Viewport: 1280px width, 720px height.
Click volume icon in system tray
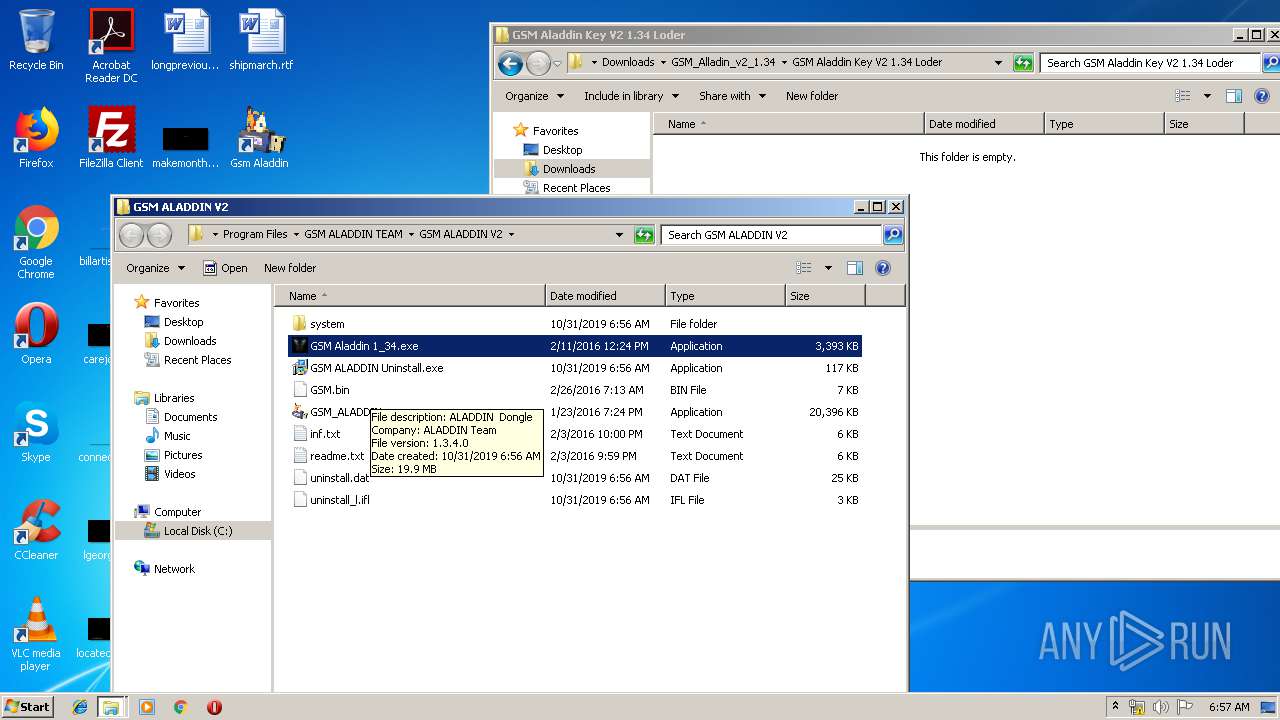click(x=1160, y=707)
